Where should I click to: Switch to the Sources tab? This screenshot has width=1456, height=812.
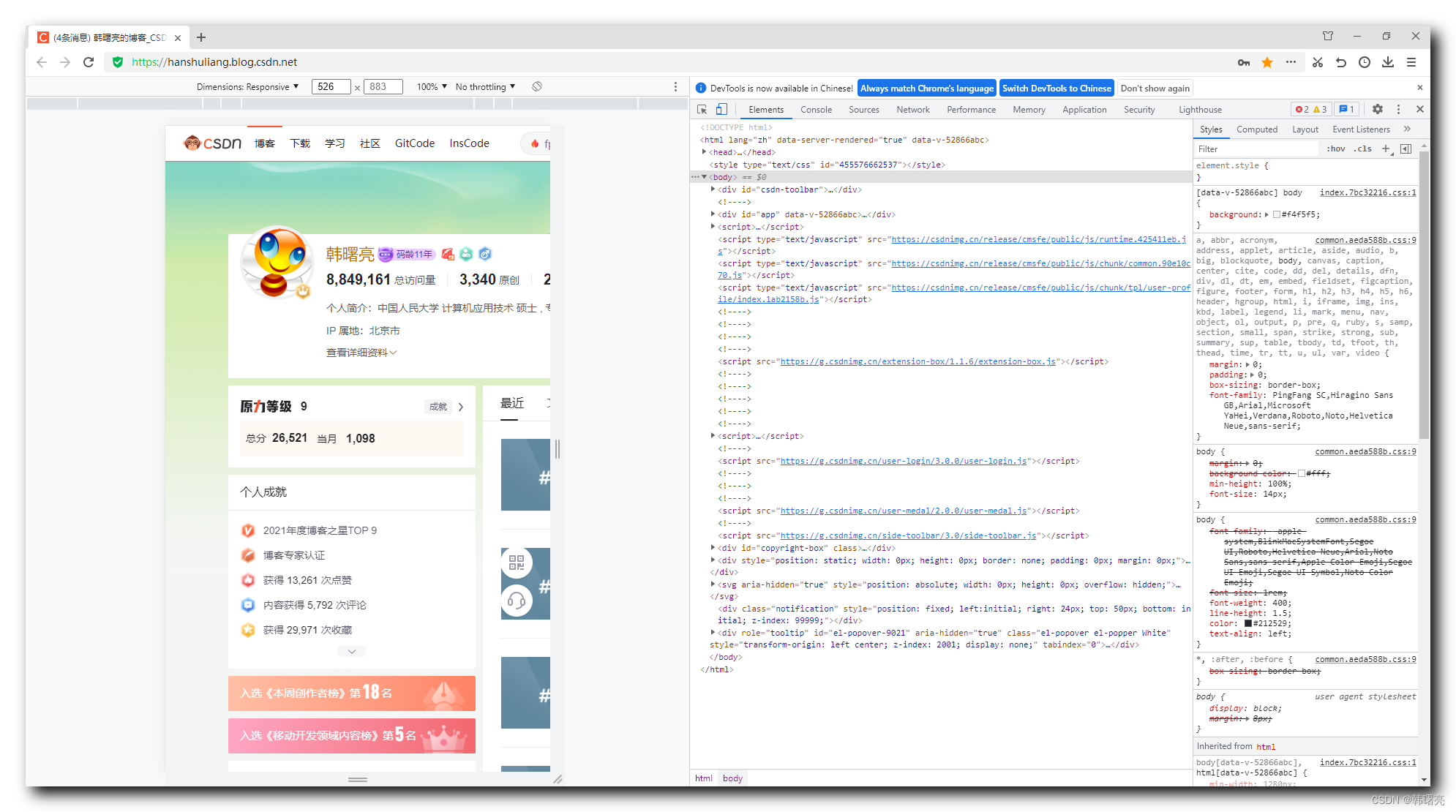864,110
